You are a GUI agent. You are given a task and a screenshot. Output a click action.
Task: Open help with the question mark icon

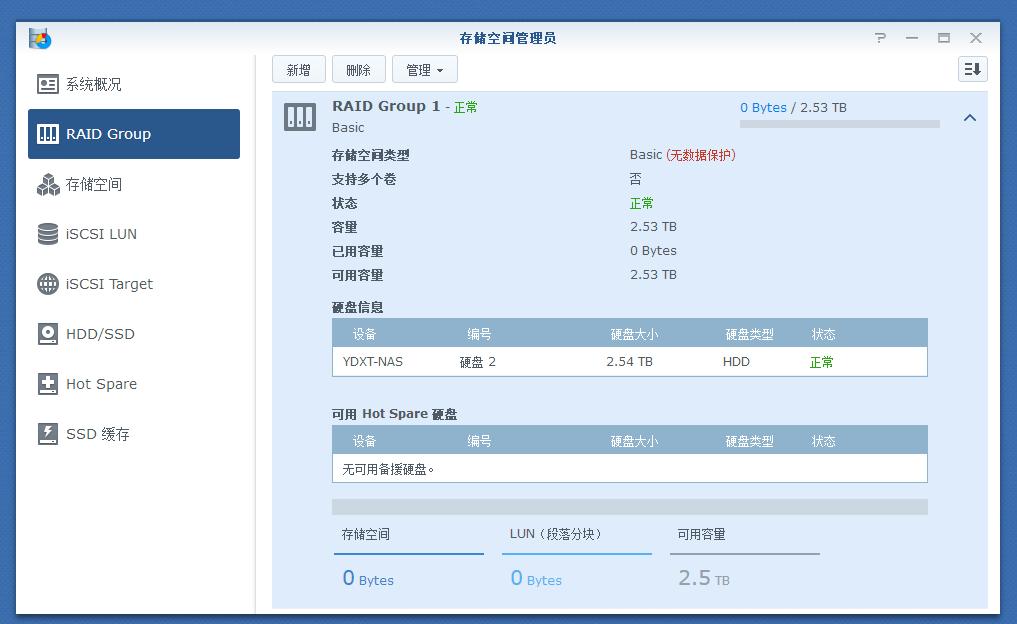click(x=880, y=38)
